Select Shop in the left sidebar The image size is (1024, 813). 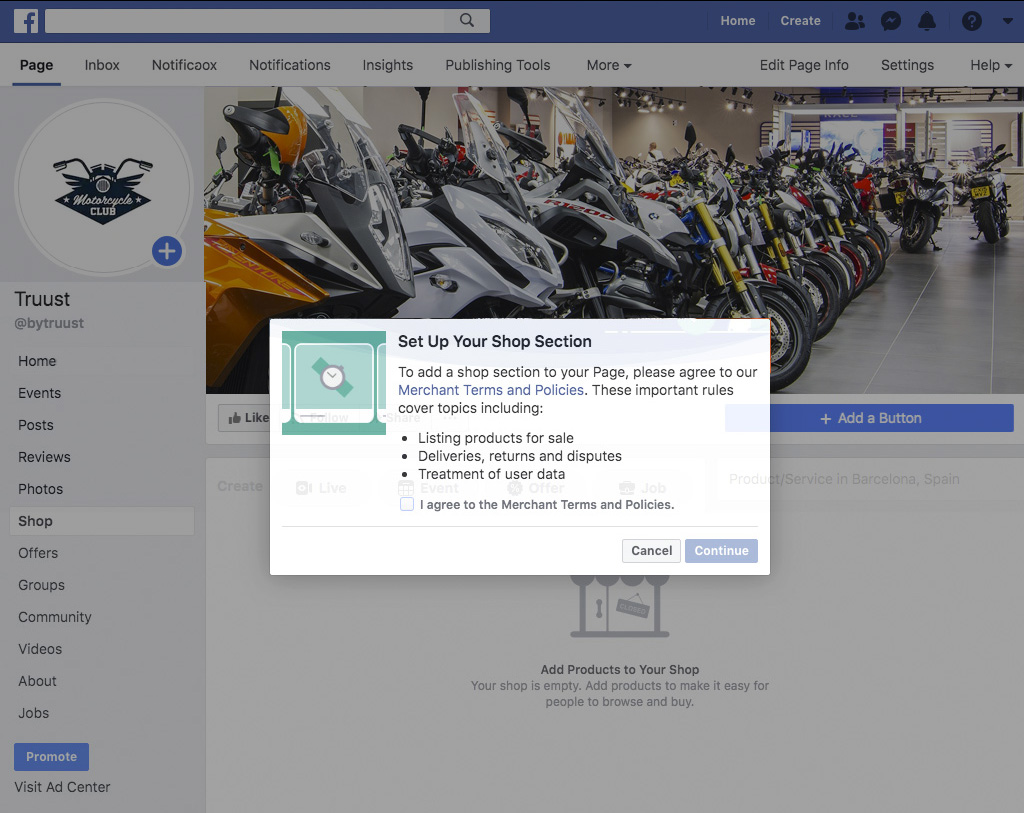click(x=102, y=521)
